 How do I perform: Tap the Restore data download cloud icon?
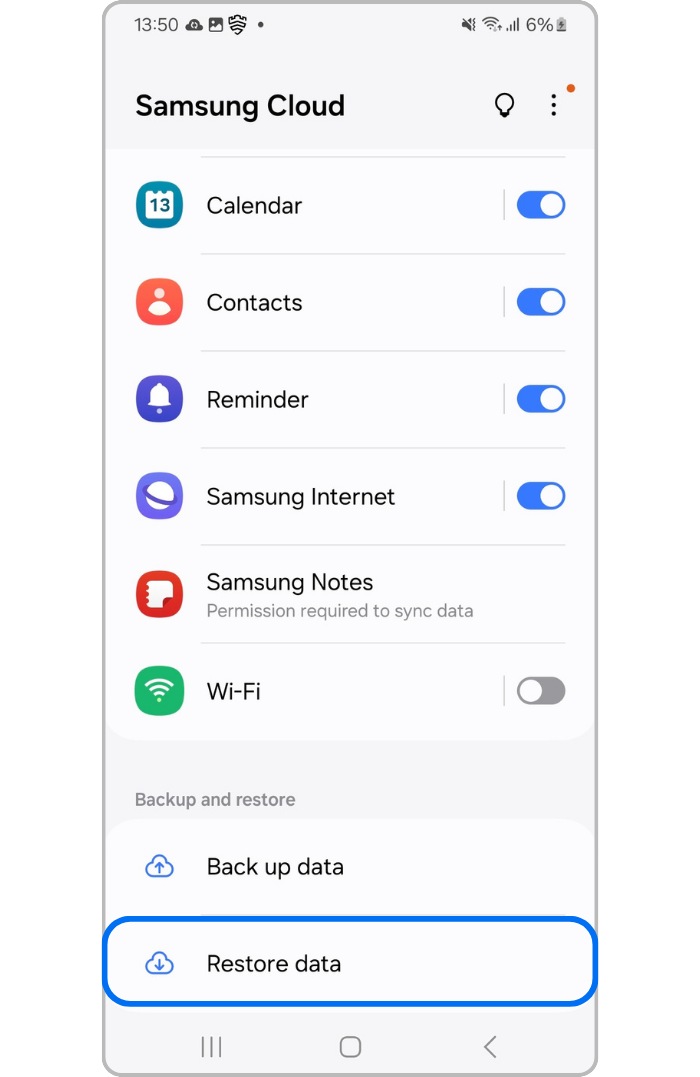(159, 964)
